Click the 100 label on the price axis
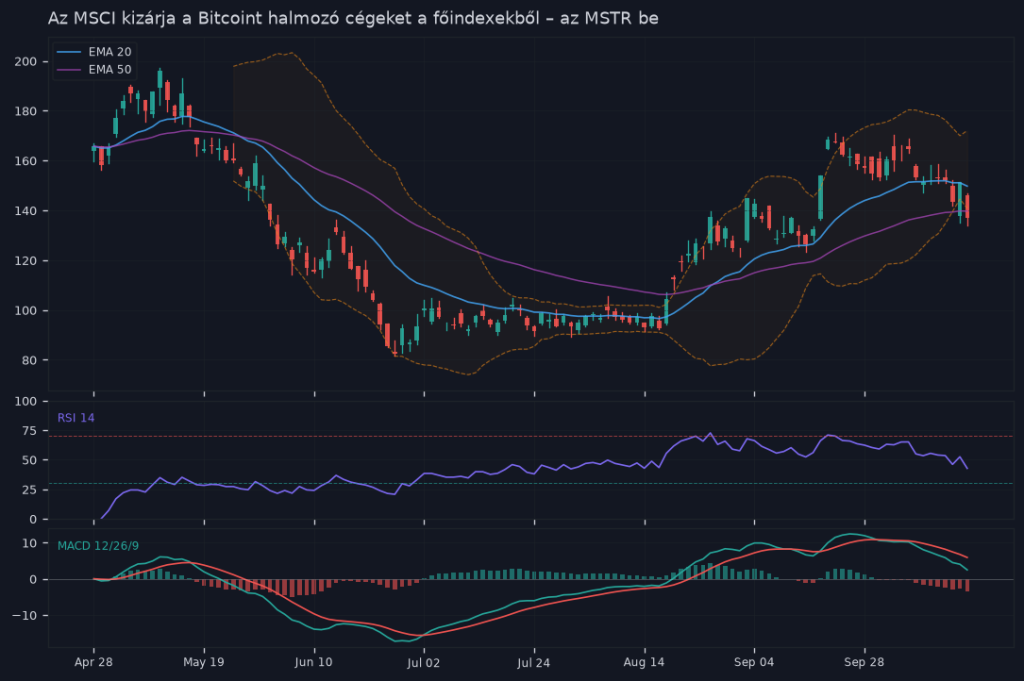The width and height of the screenshot is (1024, 681). tap(26, 310)
